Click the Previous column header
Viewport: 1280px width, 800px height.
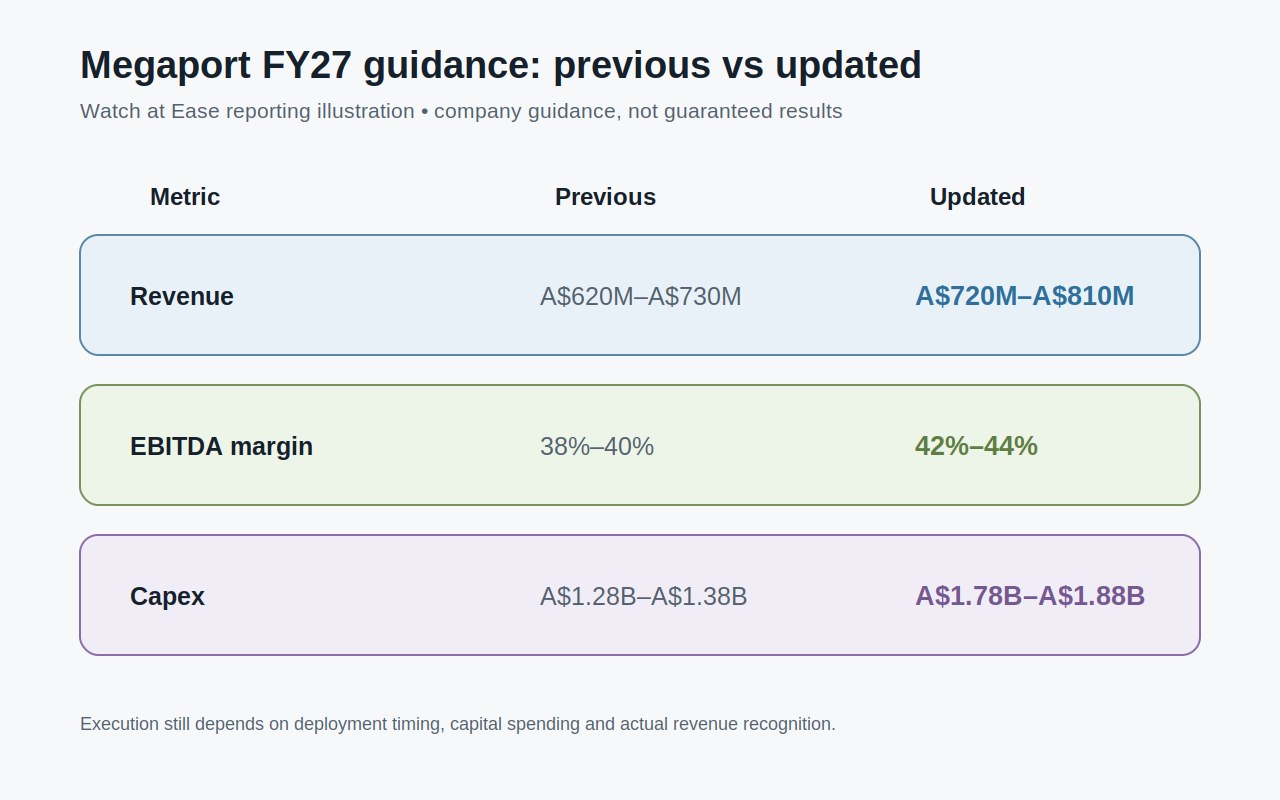tap(606, 197)
